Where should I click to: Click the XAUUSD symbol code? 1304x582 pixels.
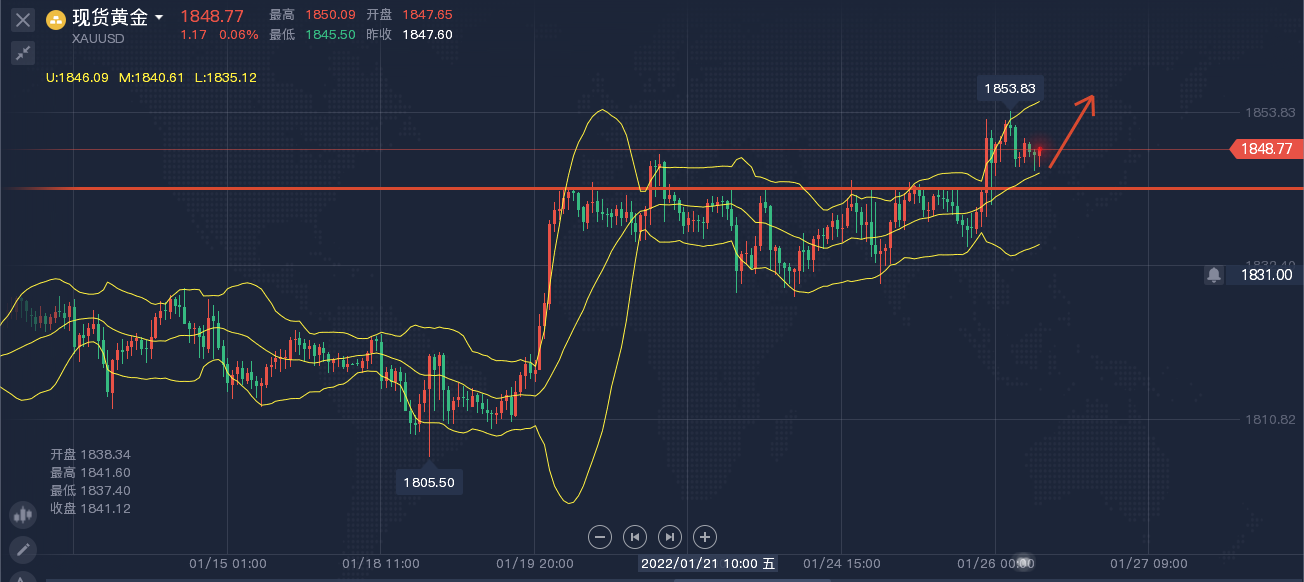[x=98, y=40]
